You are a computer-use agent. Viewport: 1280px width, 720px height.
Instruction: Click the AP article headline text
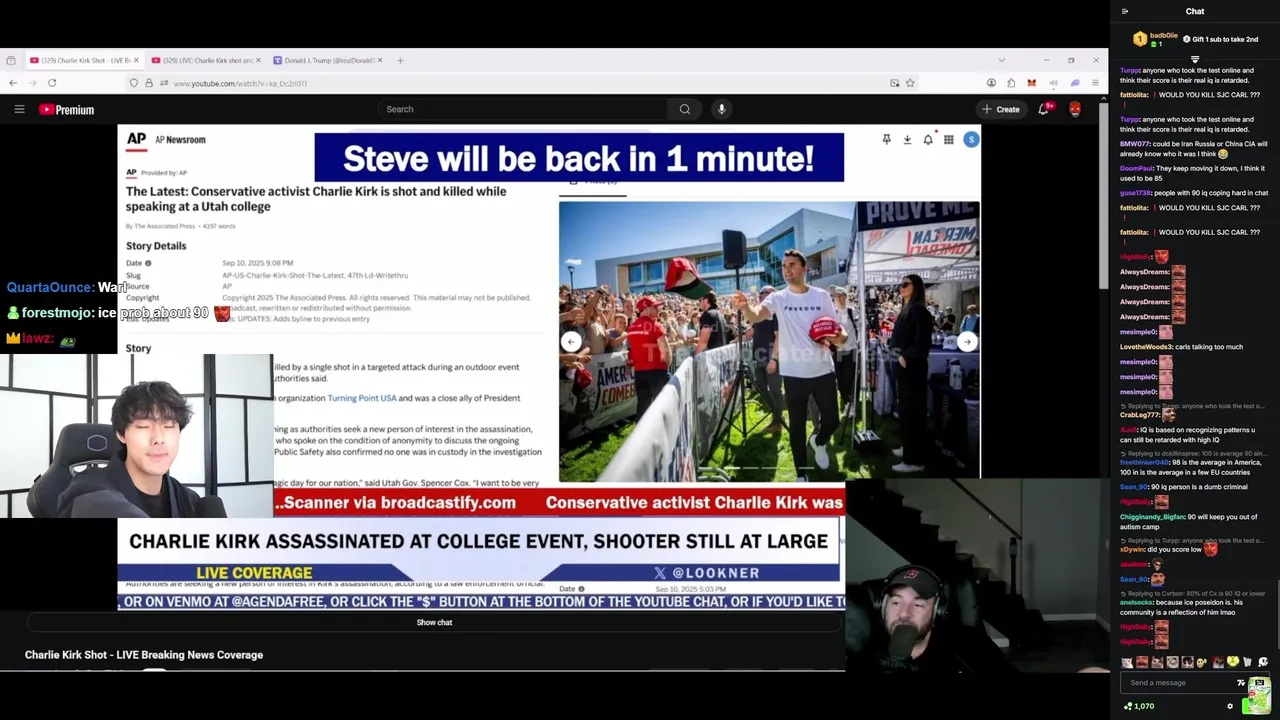(316, 198)
